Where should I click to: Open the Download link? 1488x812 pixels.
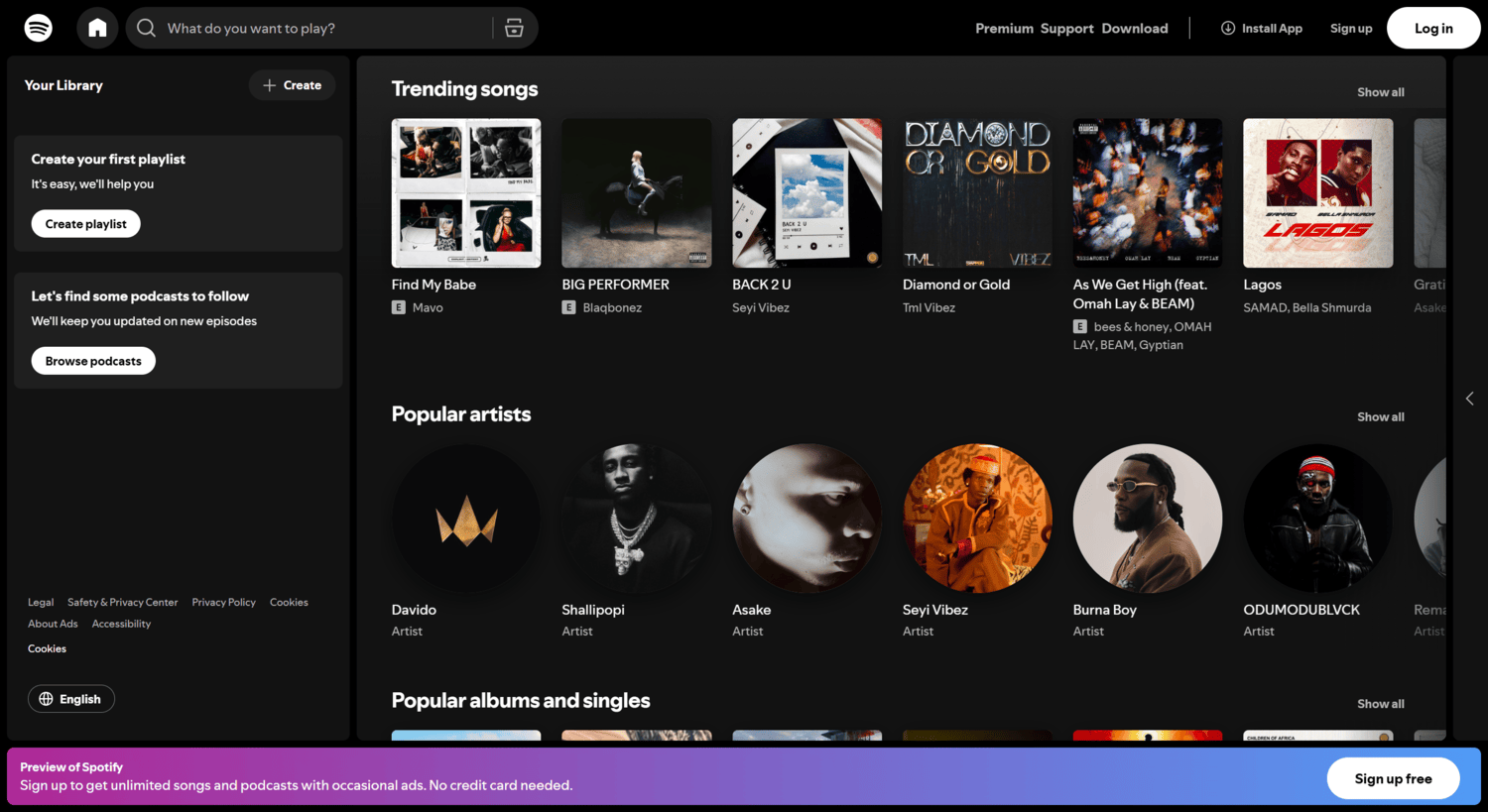[x=1135, y=29]
